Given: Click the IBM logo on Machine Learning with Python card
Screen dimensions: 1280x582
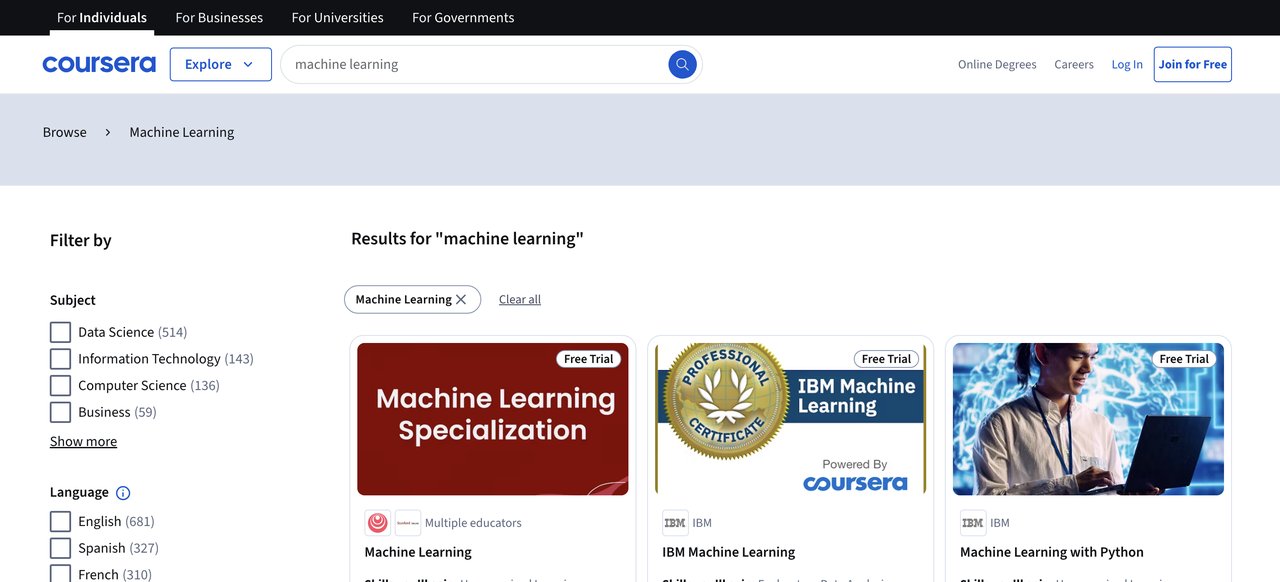Looking at the screenshot, I should point(972,523).
